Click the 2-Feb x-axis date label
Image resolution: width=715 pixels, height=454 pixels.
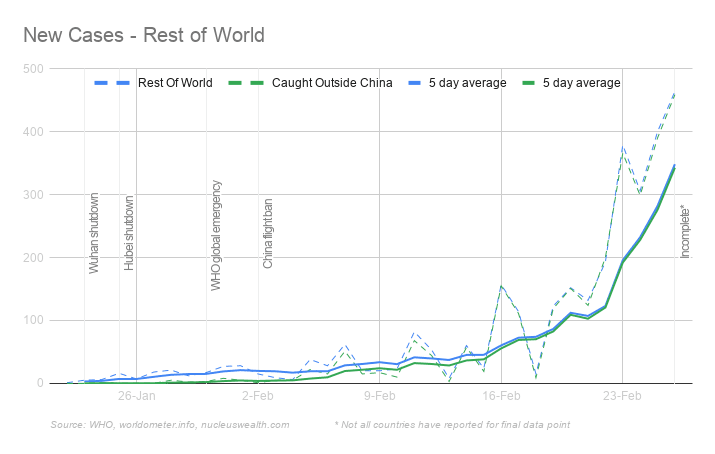(258, 396)
